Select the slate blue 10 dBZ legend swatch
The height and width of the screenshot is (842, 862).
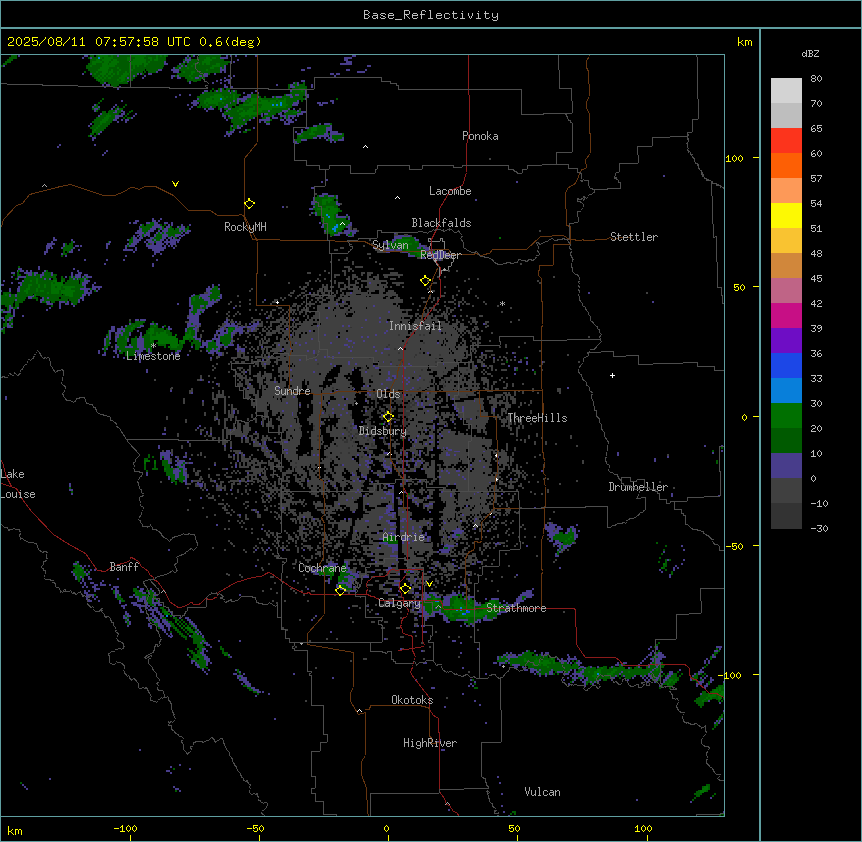coord(786,466)
